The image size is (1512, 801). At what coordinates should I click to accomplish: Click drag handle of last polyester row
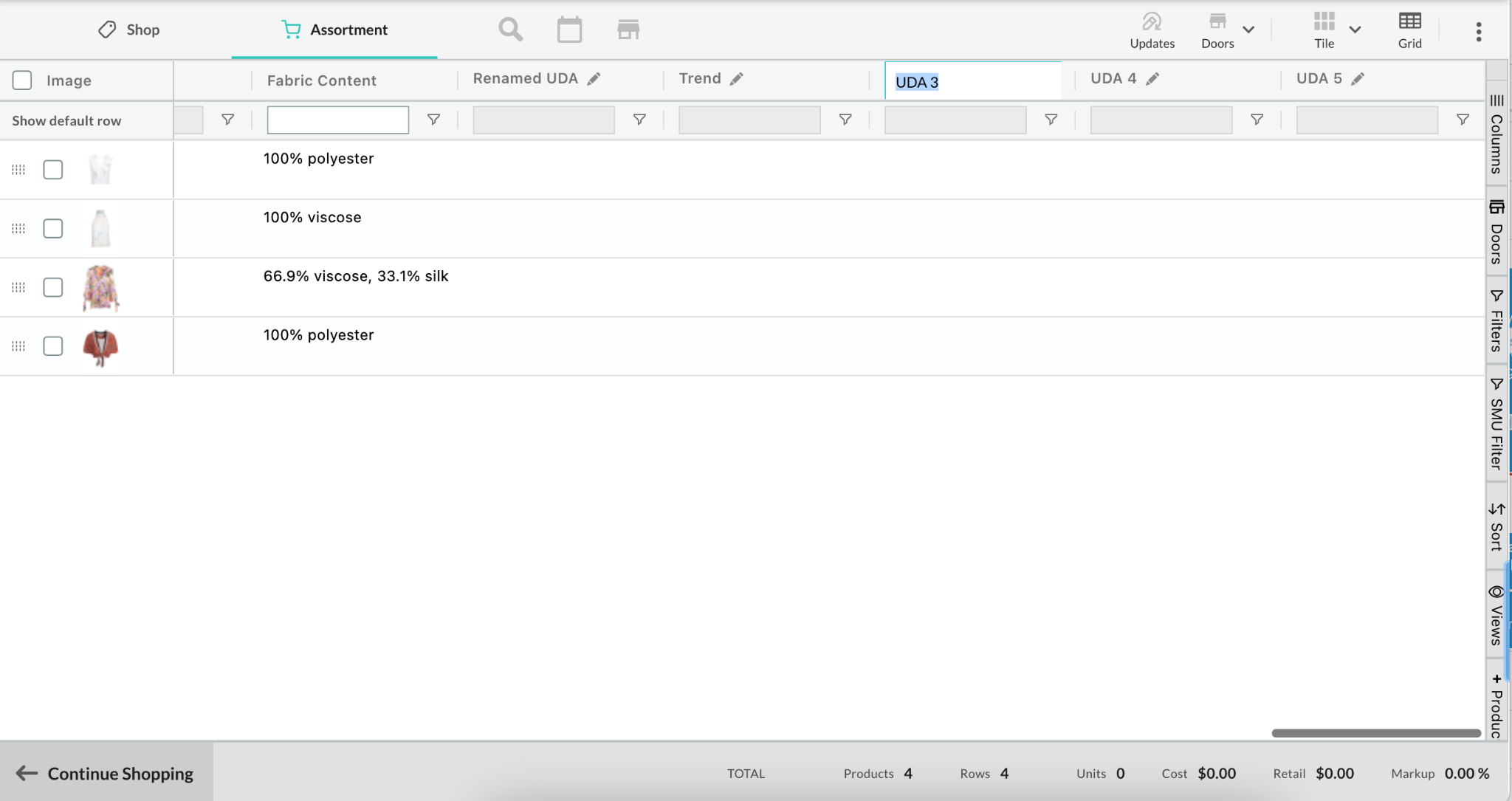coord(18,346)
